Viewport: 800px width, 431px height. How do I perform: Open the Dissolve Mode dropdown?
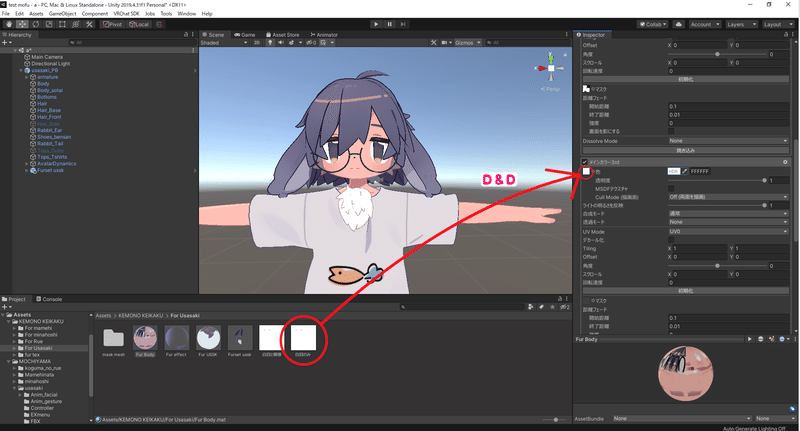[x=728, y=141]
